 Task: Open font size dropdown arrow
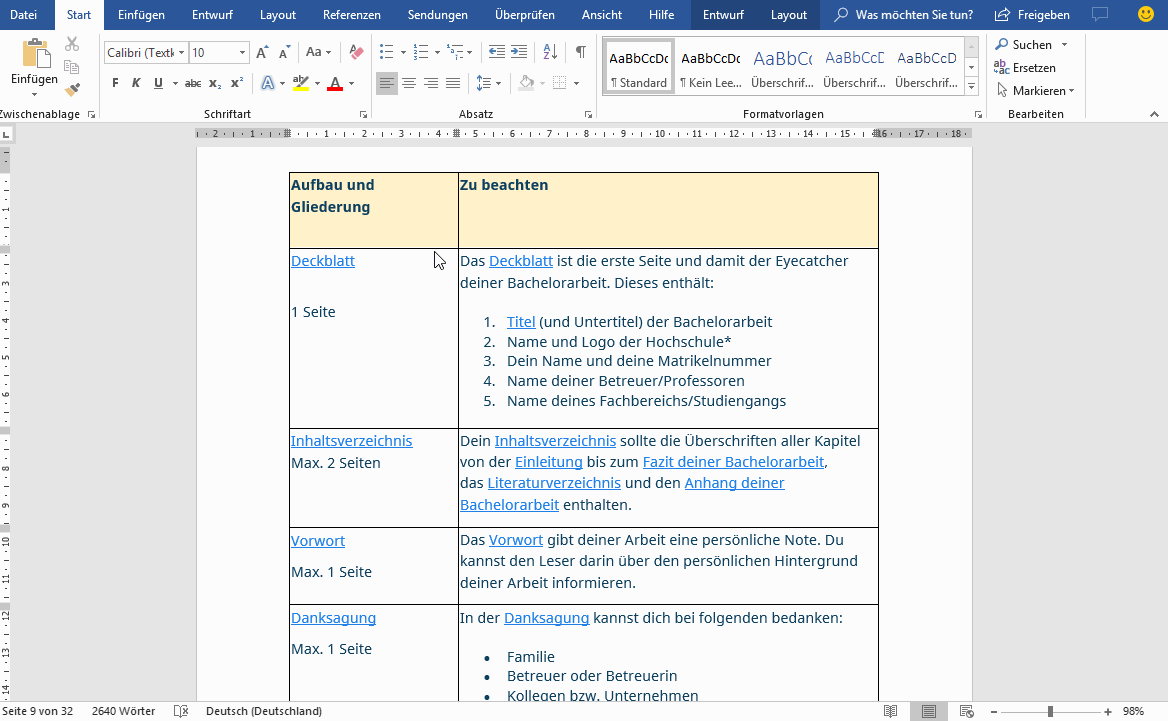[x=242, y=52]
